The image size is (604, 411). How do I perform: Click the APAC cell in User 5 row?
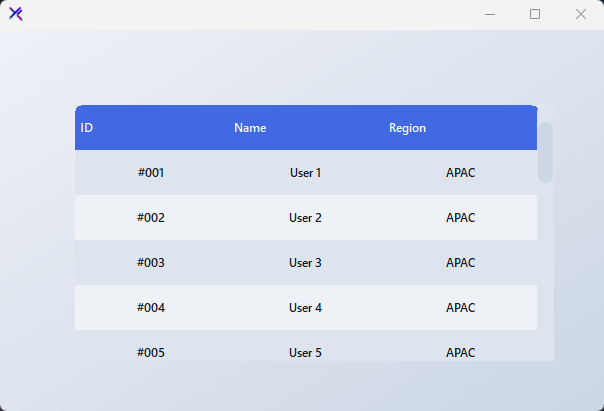[460, 346]
